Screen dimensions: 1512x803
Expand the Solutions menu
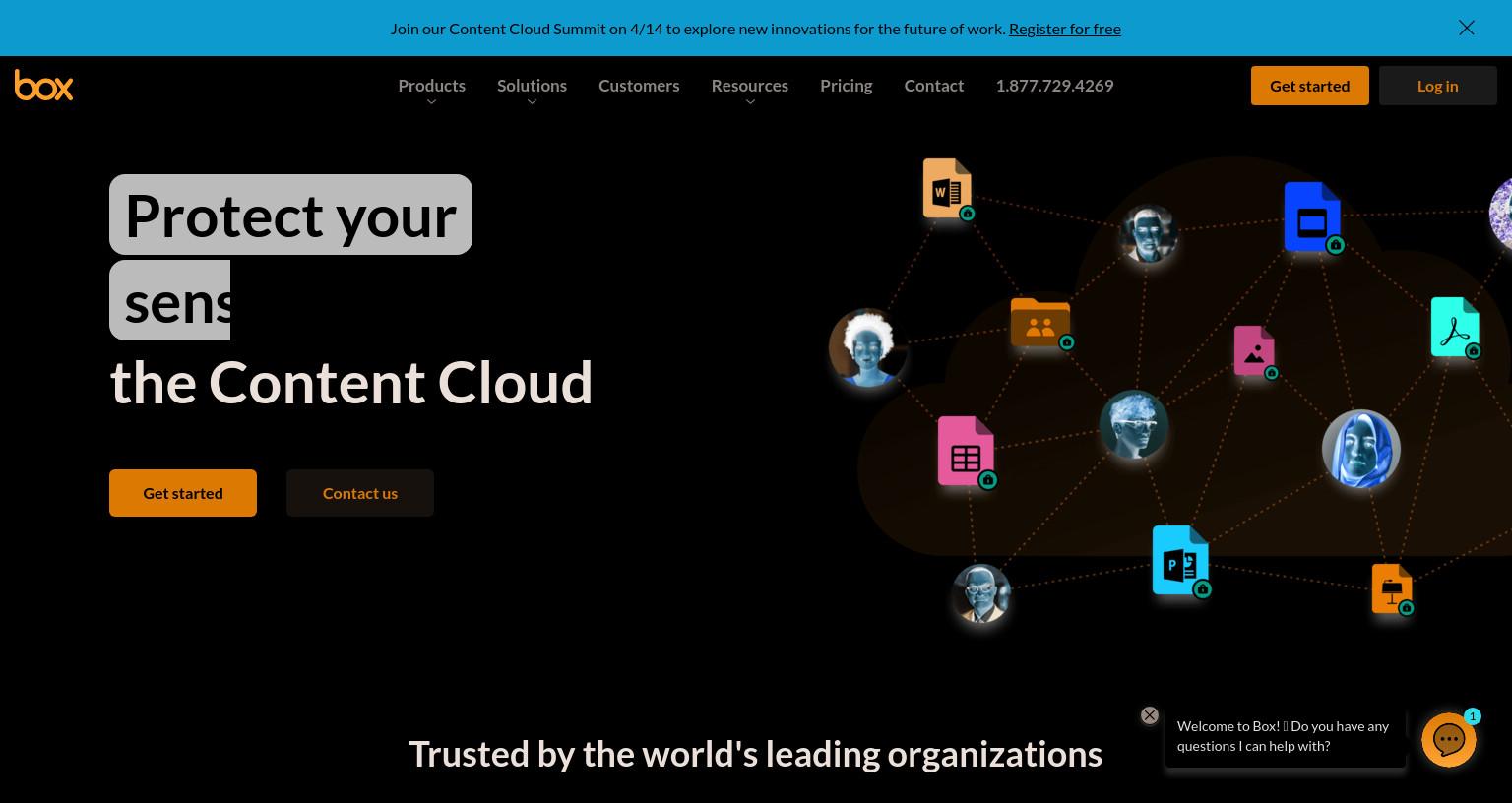coord(532,86)
